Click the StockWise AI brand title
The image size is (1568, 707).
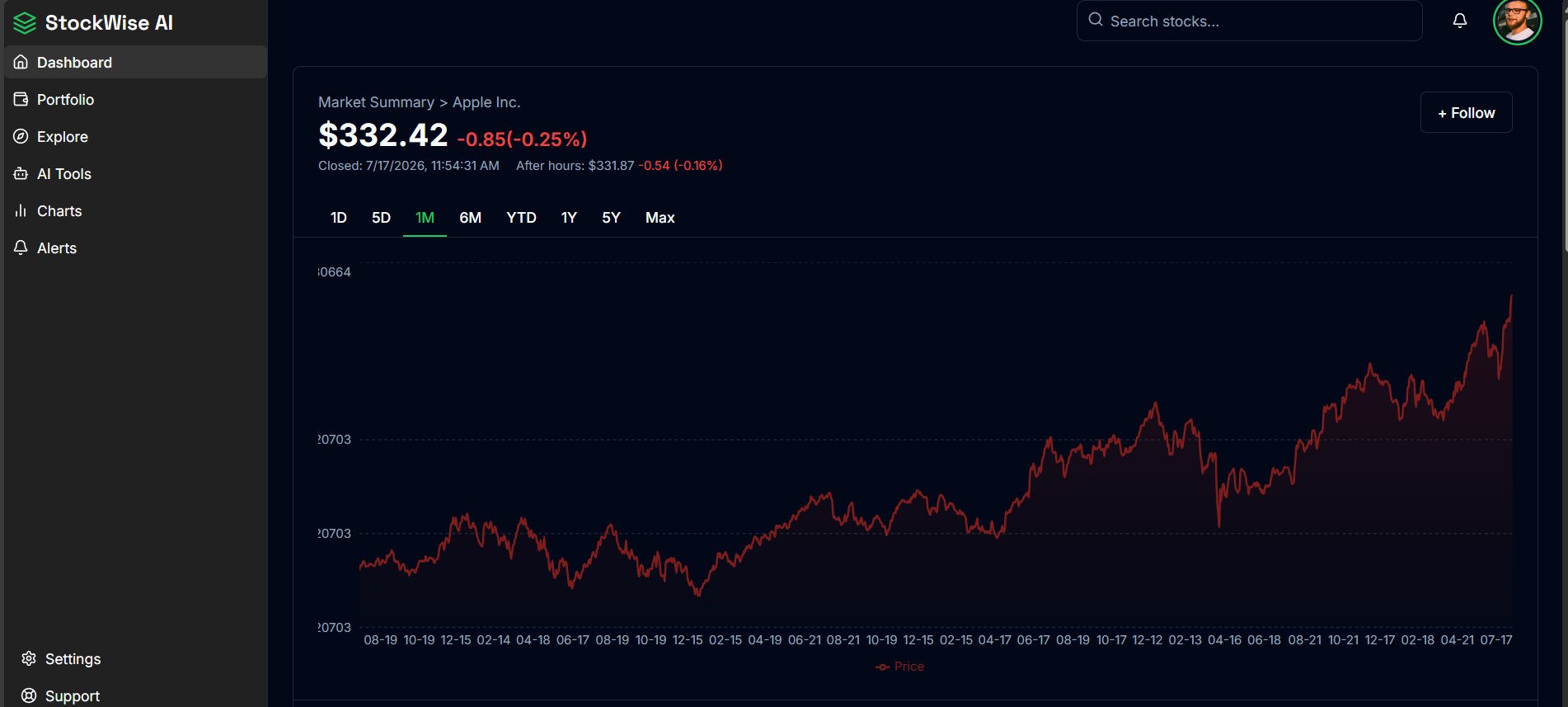click(x=109, y=23)
